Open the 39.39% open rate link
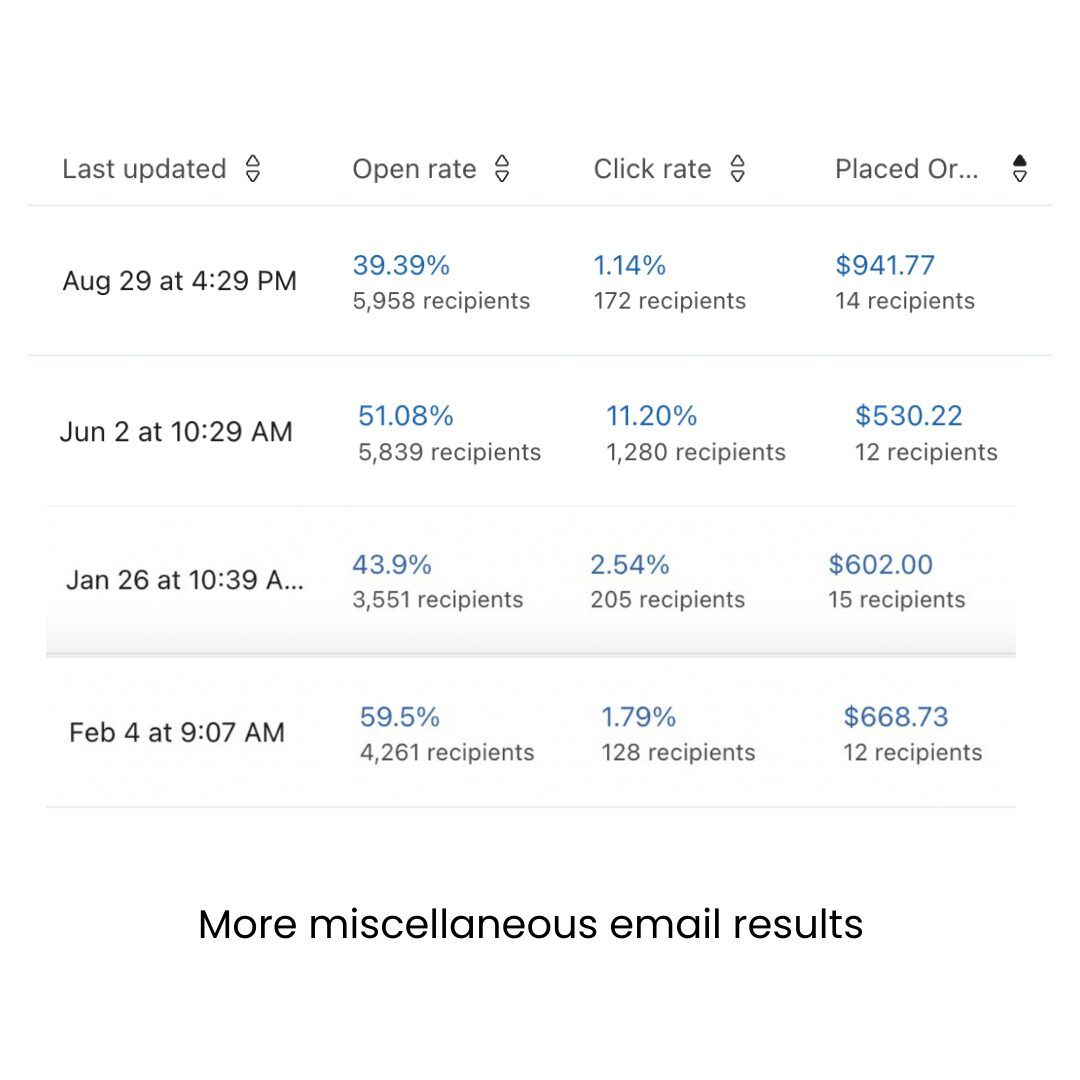This screenshot has width=1080, height=1080. coord(402,265)
